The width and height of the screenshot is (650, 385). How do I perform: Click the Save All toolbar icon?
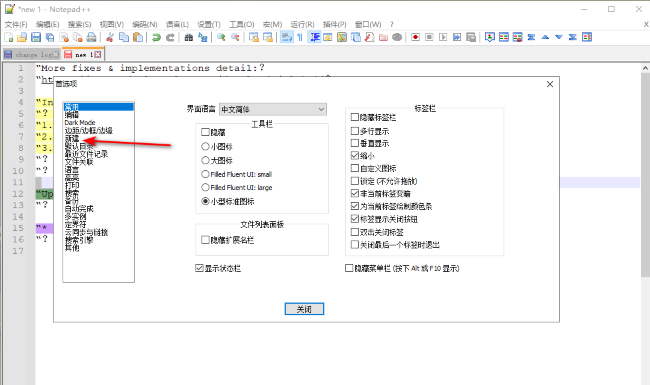[x=50, y=37]
